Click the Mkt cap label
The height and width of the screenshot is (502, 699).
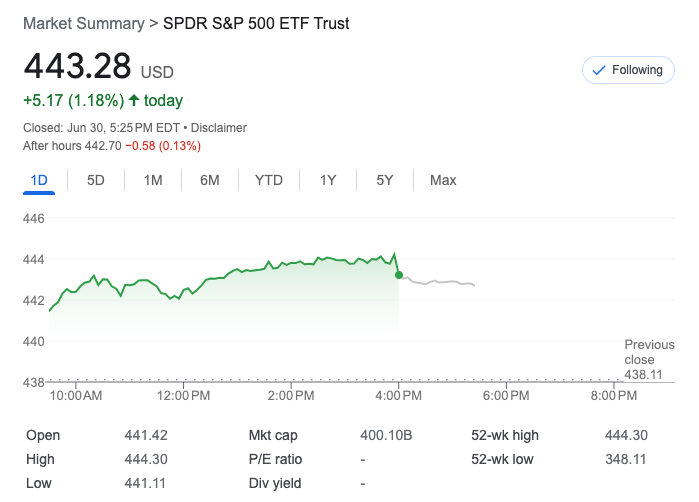pos(273,435)
